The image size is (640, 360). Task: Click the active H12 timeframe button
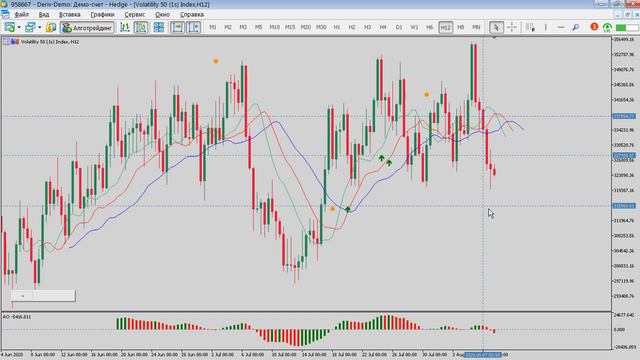tap(445, 27)
